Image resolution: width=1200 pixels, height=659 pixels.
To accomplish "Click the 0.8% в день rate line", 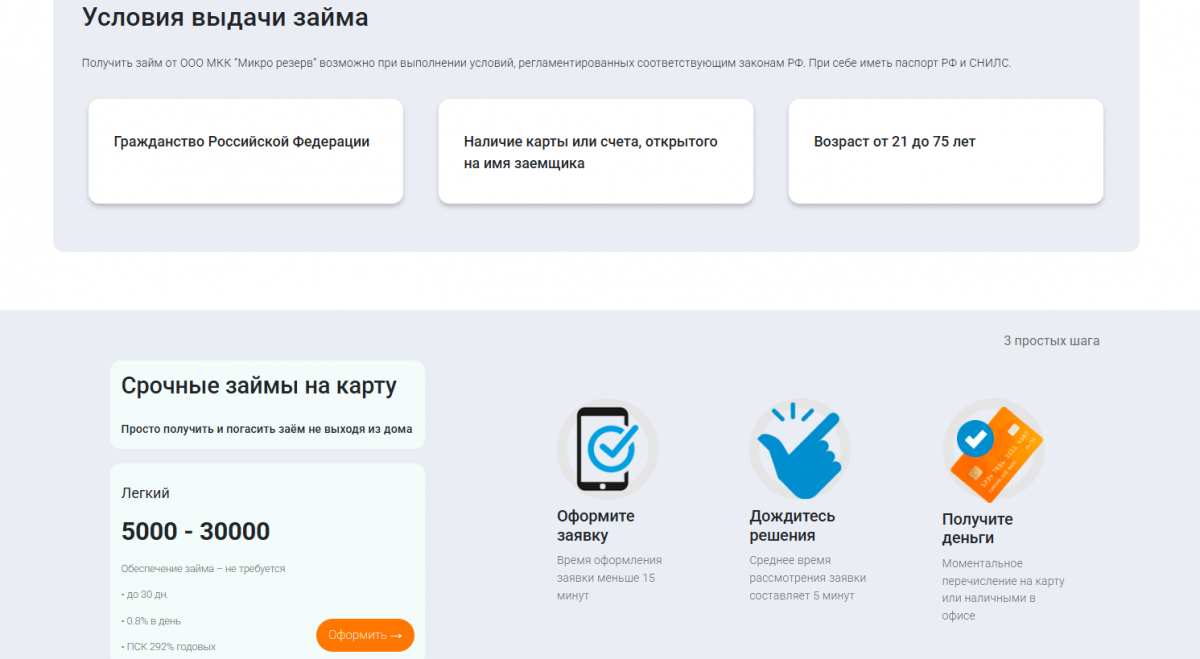I will [x=152, y=621].
